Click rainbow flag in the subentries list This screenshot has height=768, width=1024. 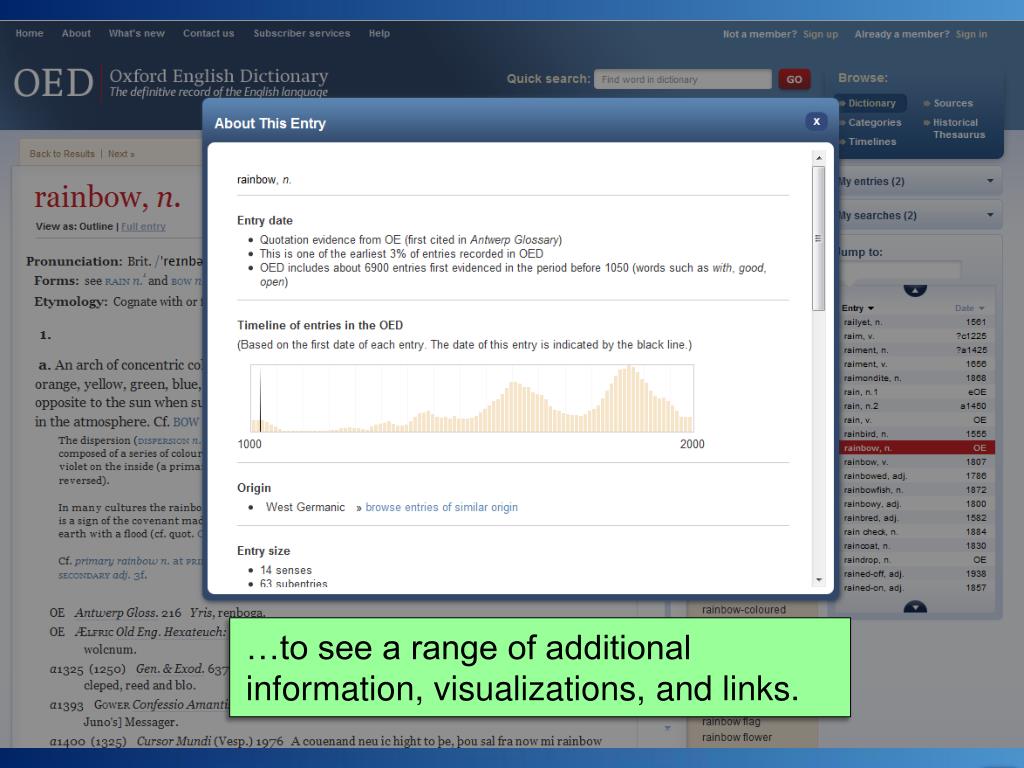point(731,722)
